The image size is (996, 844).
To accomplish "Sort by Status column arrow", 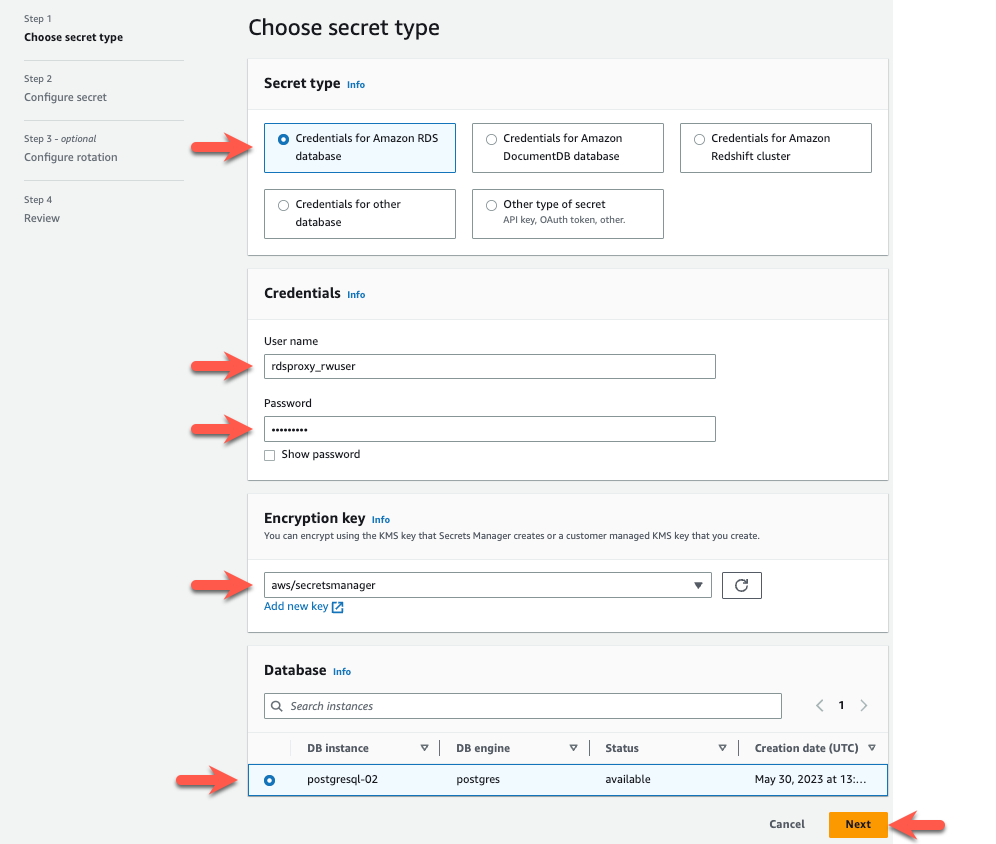I will click(722, 748).
